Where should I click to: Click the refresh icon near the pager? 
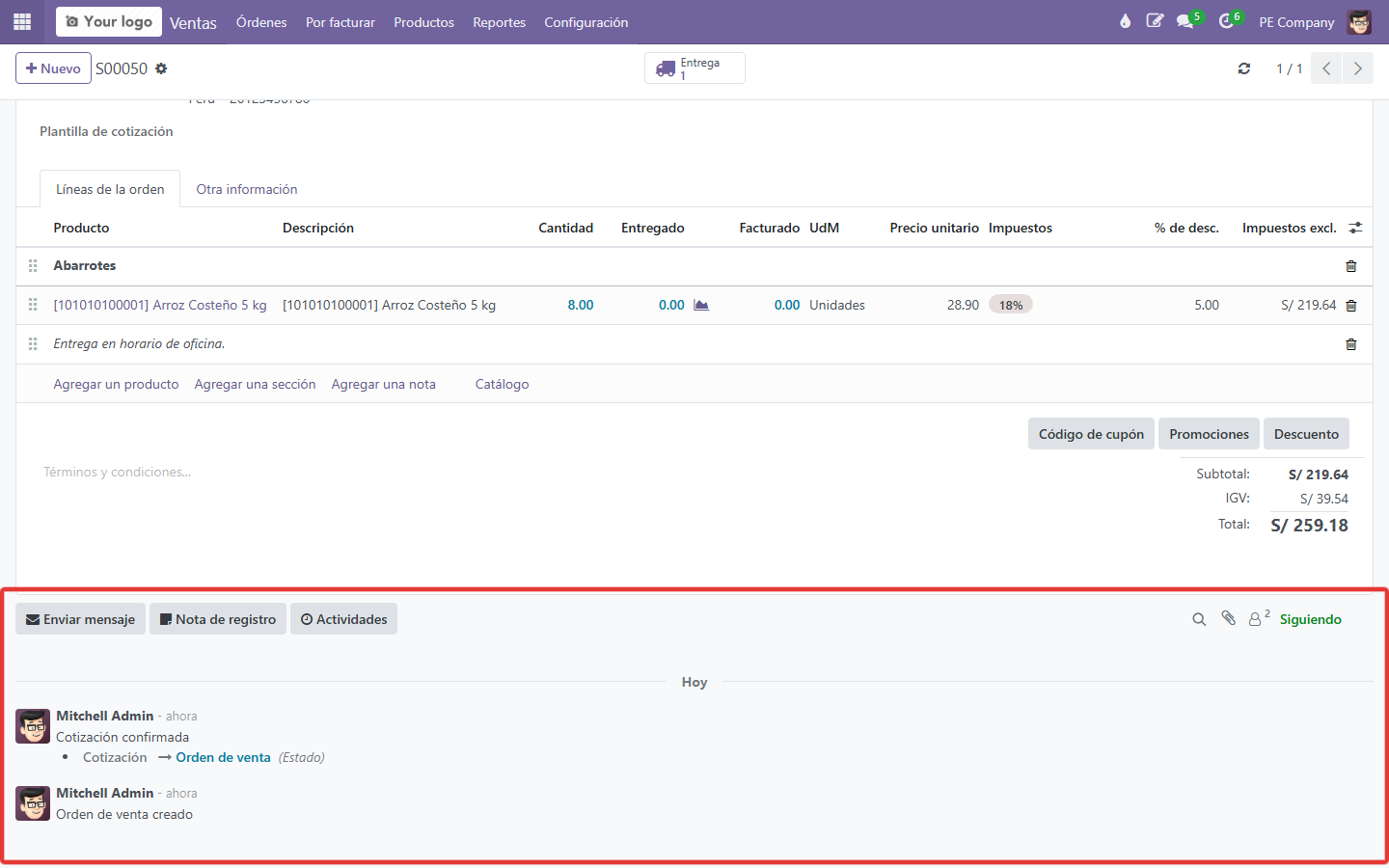(1244, 68)
